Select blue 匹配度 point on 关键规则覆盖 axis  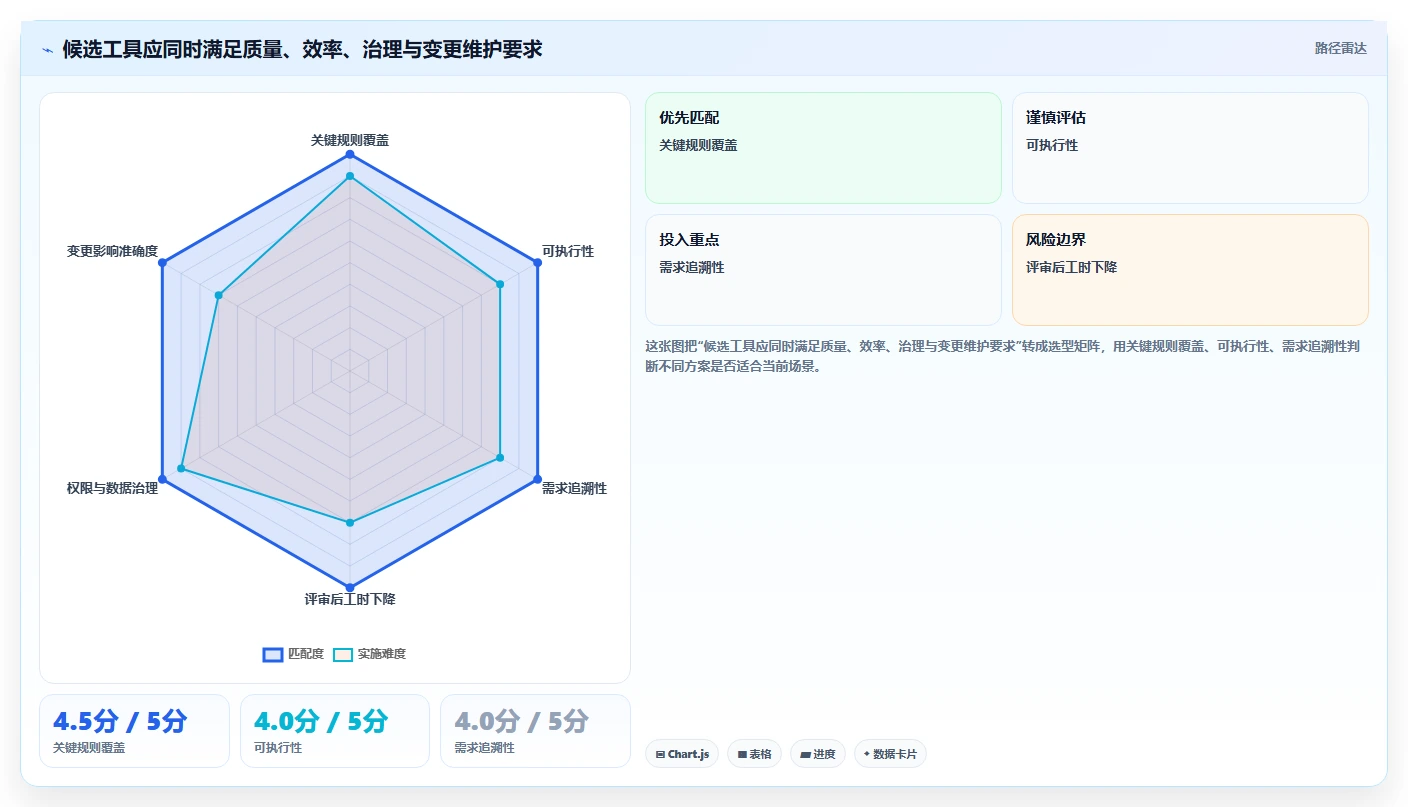point(350,155)
